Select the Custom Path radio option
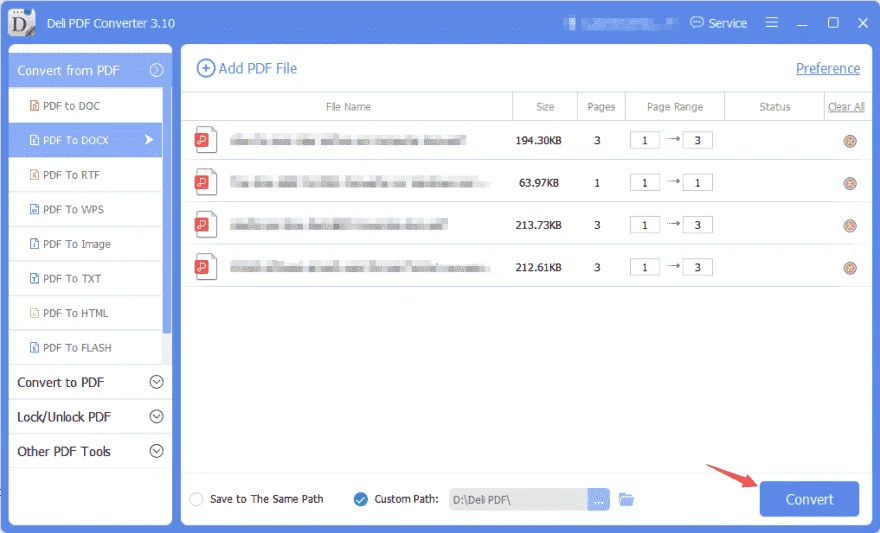Screen dimensions: 880x533 pyautogui.click(x=361, y=499)
